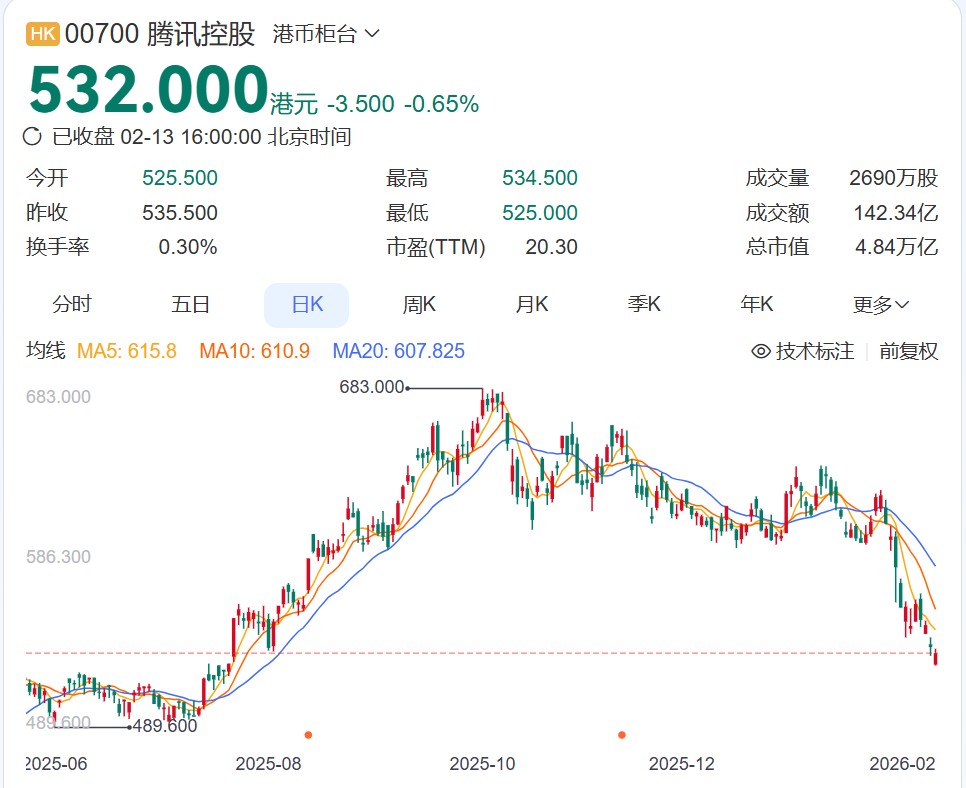Click the MA5 orange legend label
Screen dimensions: 966x788
click(x=127, y=351)
